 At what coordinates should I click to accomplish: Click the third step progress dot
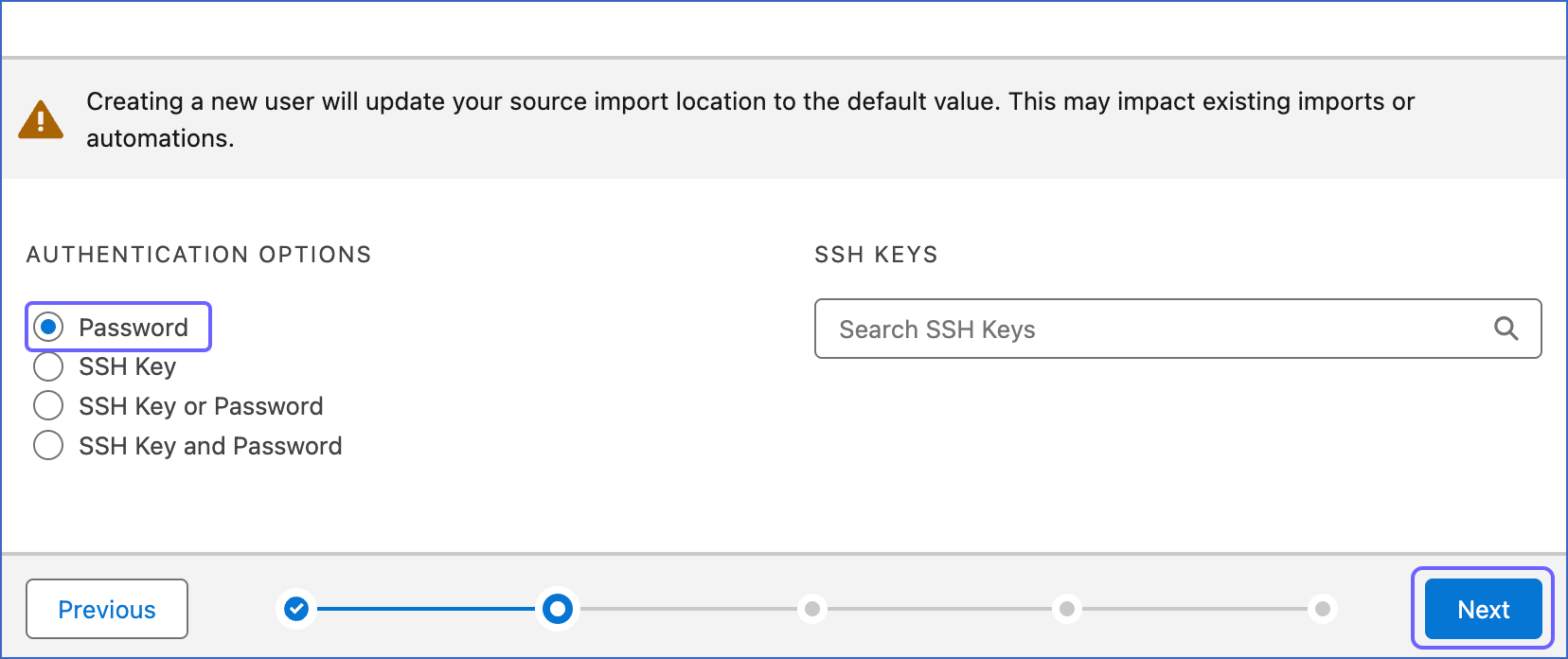[x=812, y=608]
